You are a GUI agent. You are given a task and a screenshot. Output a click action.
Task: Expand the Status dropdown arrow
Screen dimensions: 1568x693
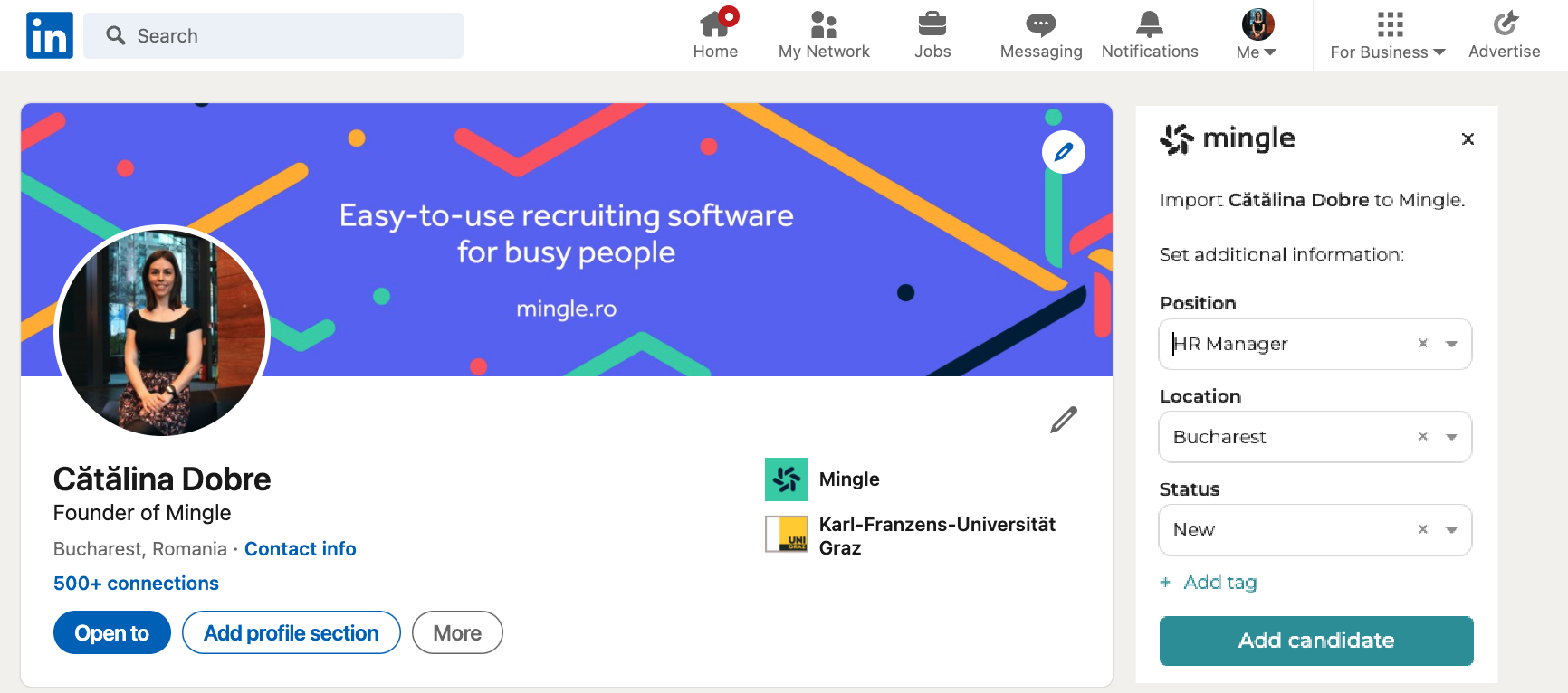pyautogui.click(x=1451, y=530)
